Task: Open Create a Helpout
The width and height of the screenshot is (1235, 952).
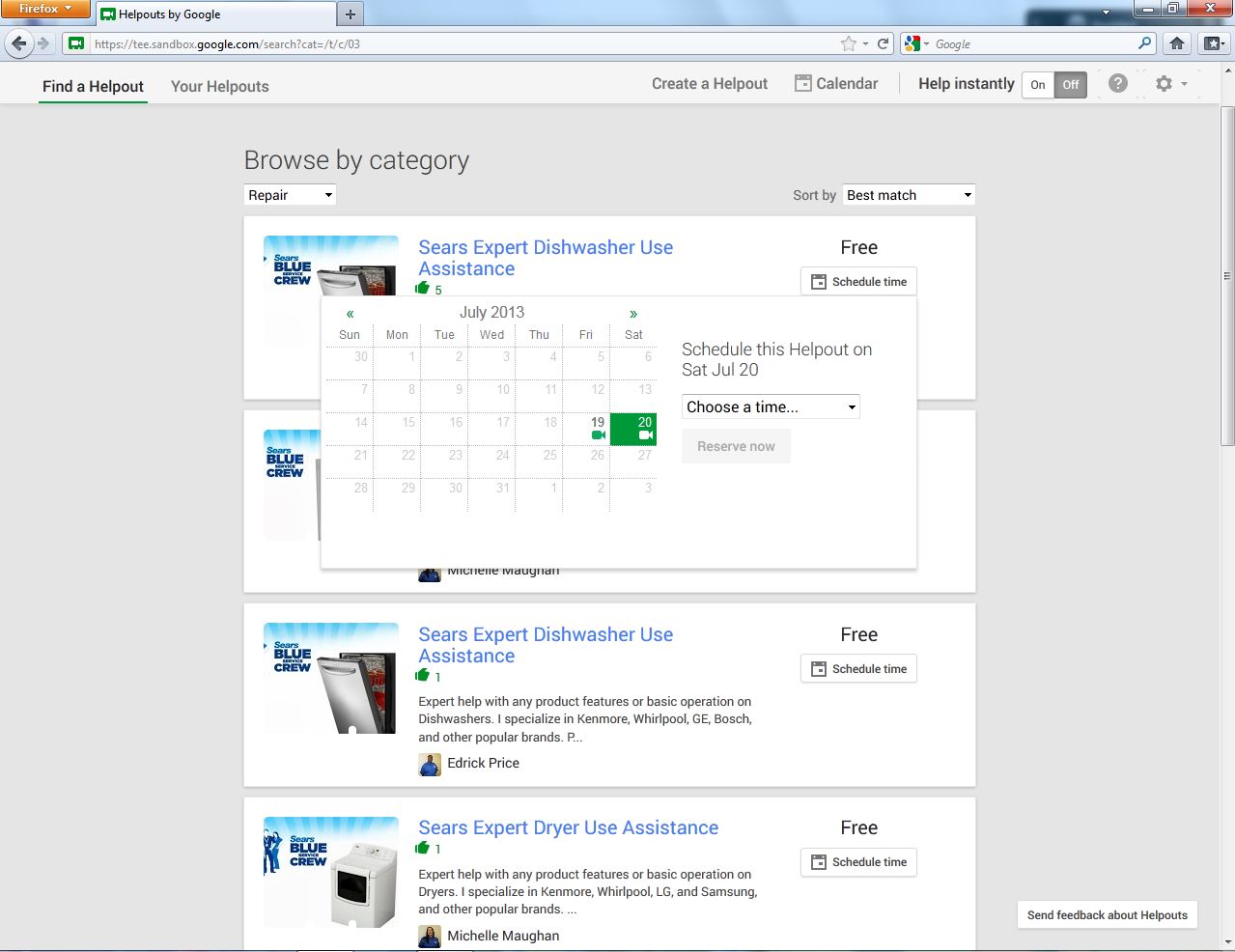Action: [x=710, y=84]
